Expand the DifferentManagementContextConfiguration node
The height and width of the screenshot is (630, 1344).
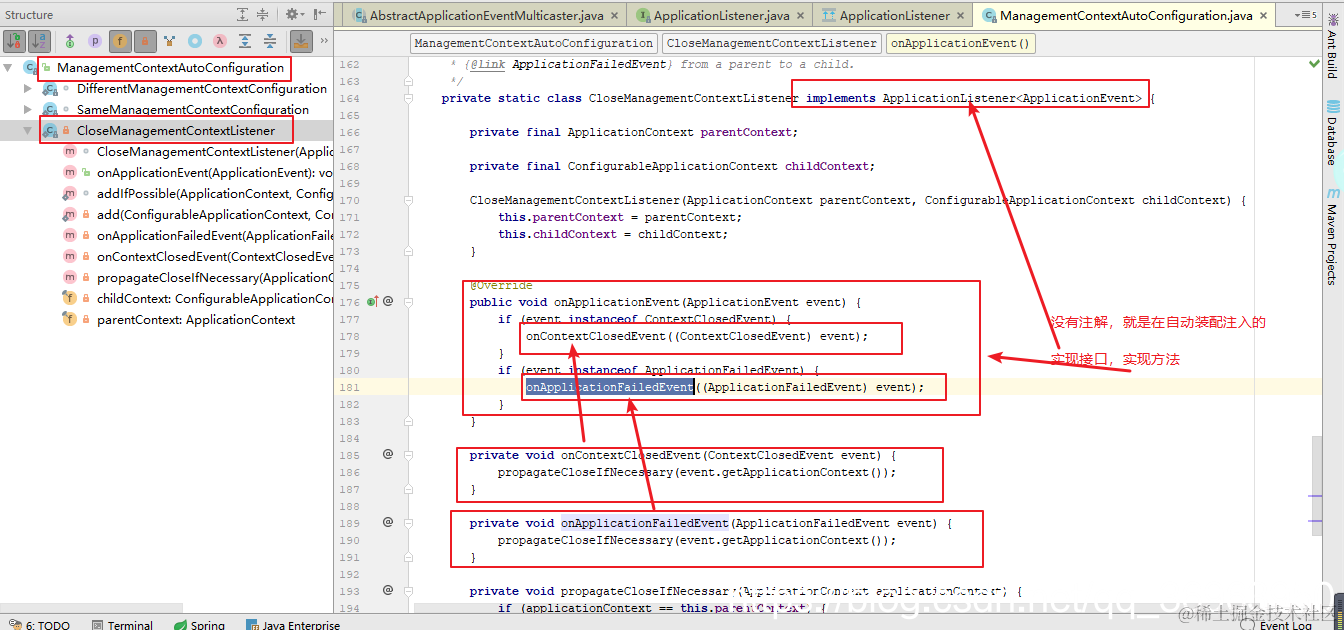point(29,89)
